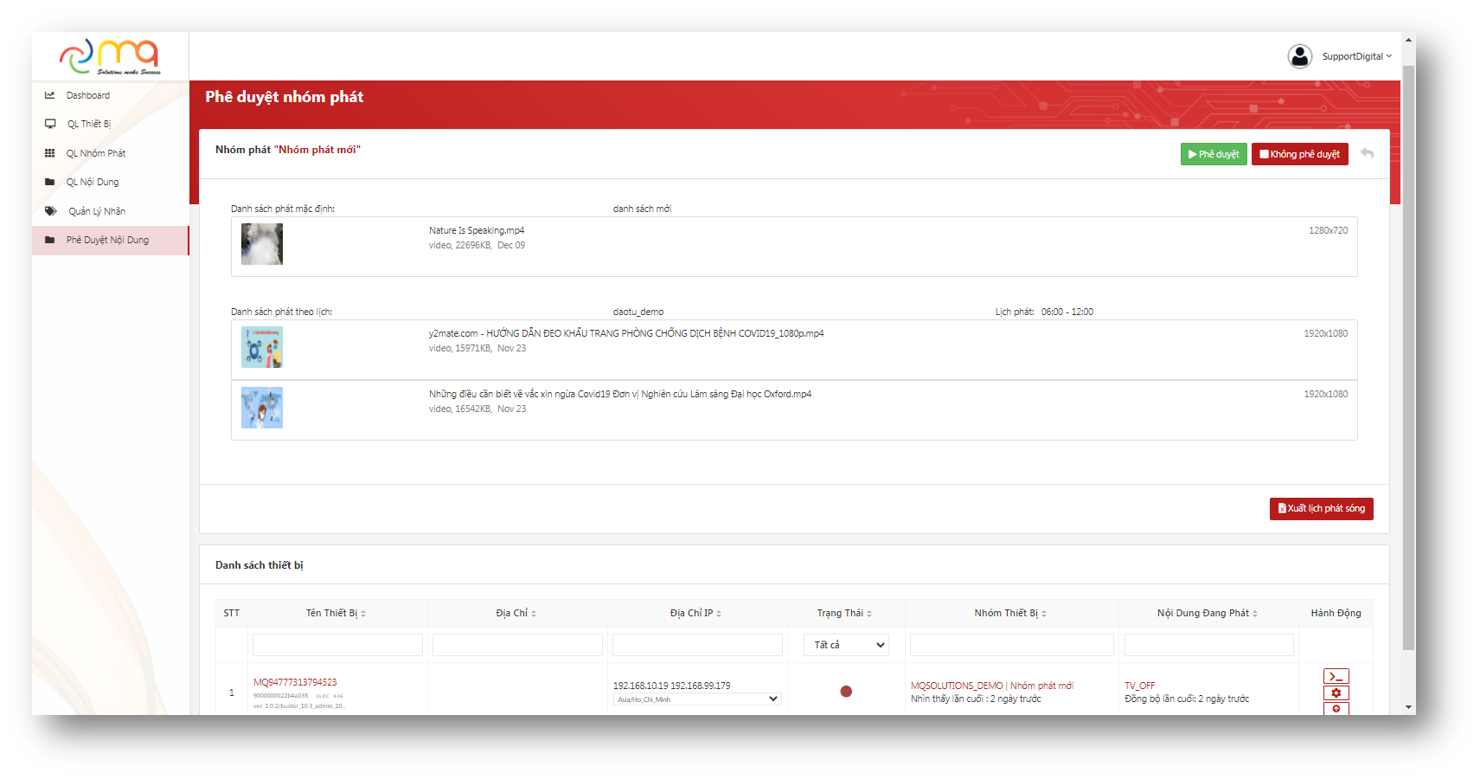Open QL Nhóm Phát sidebar item
This screenshot has width=1481, height=780.
95,153
